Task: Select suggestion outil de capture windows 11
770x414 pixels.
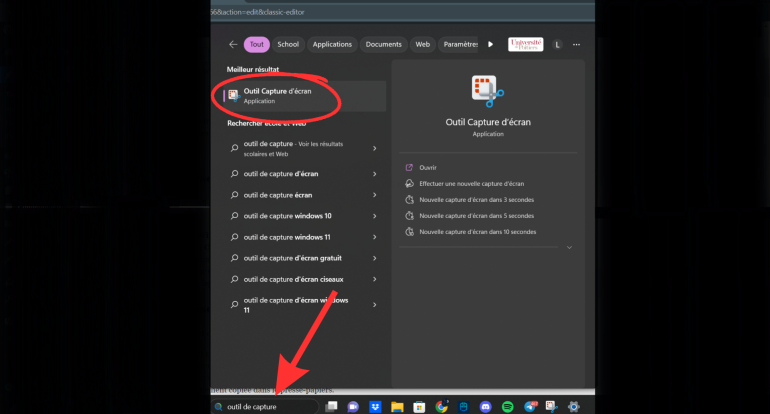Action: click(x=287, y=237)
